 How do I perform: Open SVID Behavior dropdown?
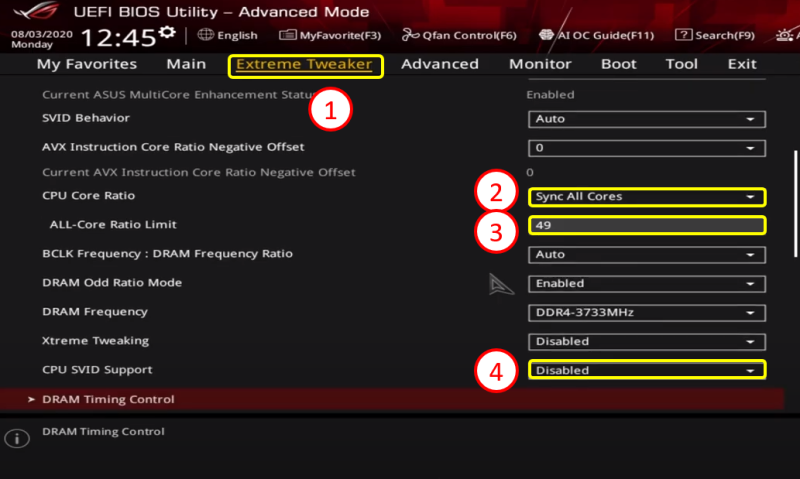pos(647,119)
